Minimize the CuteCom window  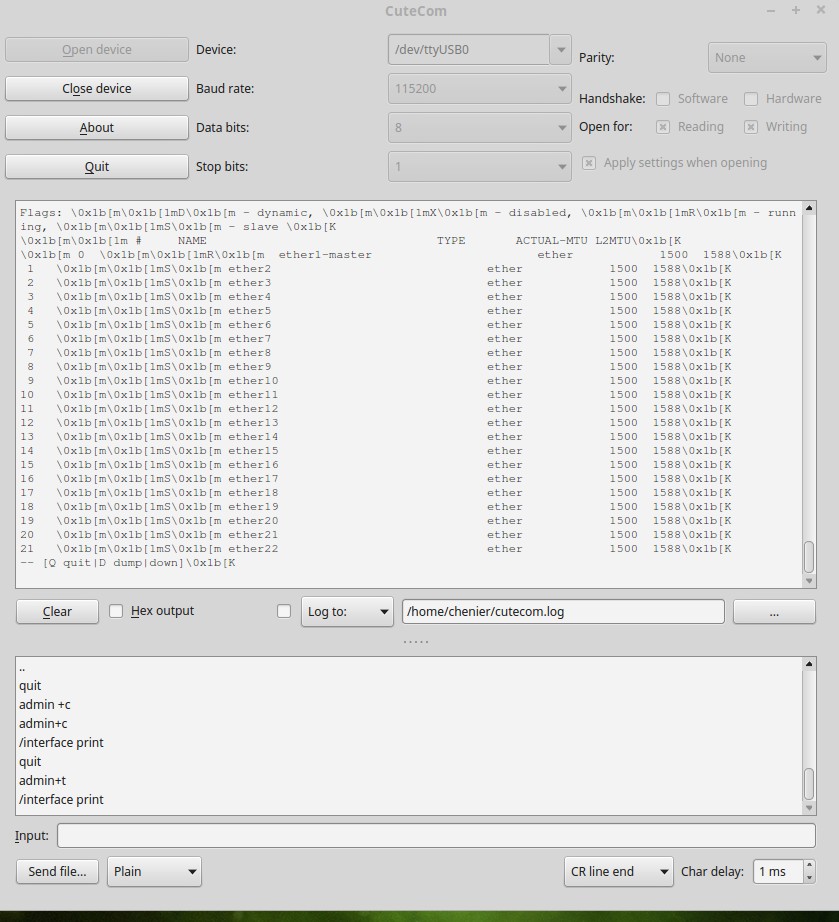771,11
